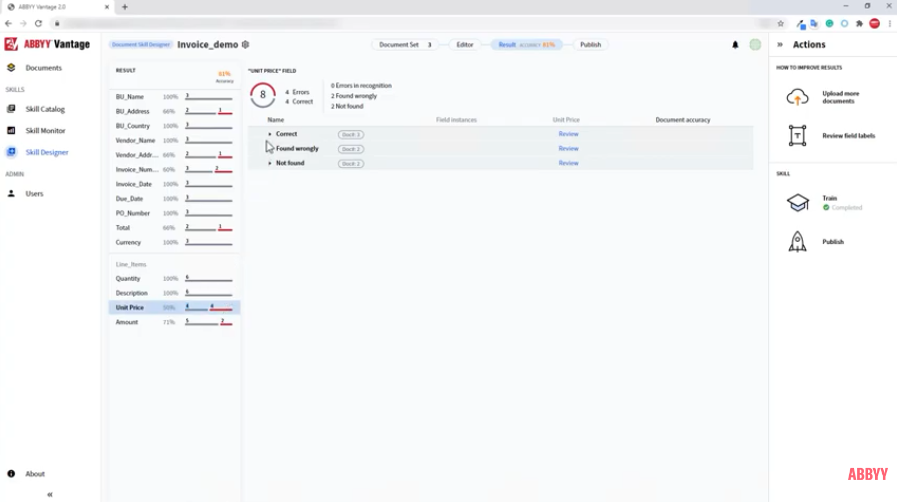Click the Train graduation cap icon
Viewport: 897px width, 502px height.
pyautogui.click(x=797, y=202)
